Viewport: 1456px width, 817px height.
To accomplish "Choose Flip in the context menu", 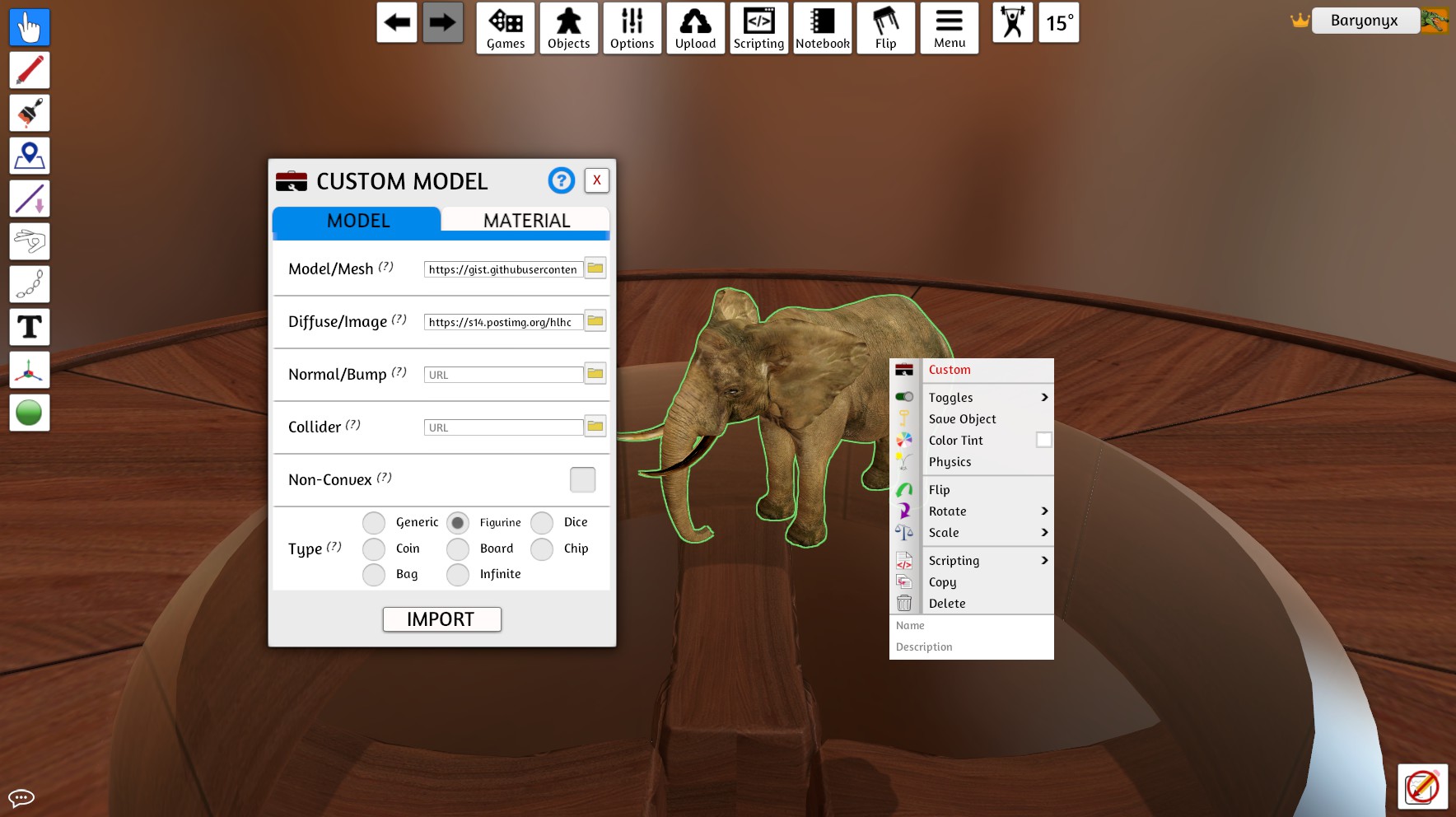I will (972, 489).
